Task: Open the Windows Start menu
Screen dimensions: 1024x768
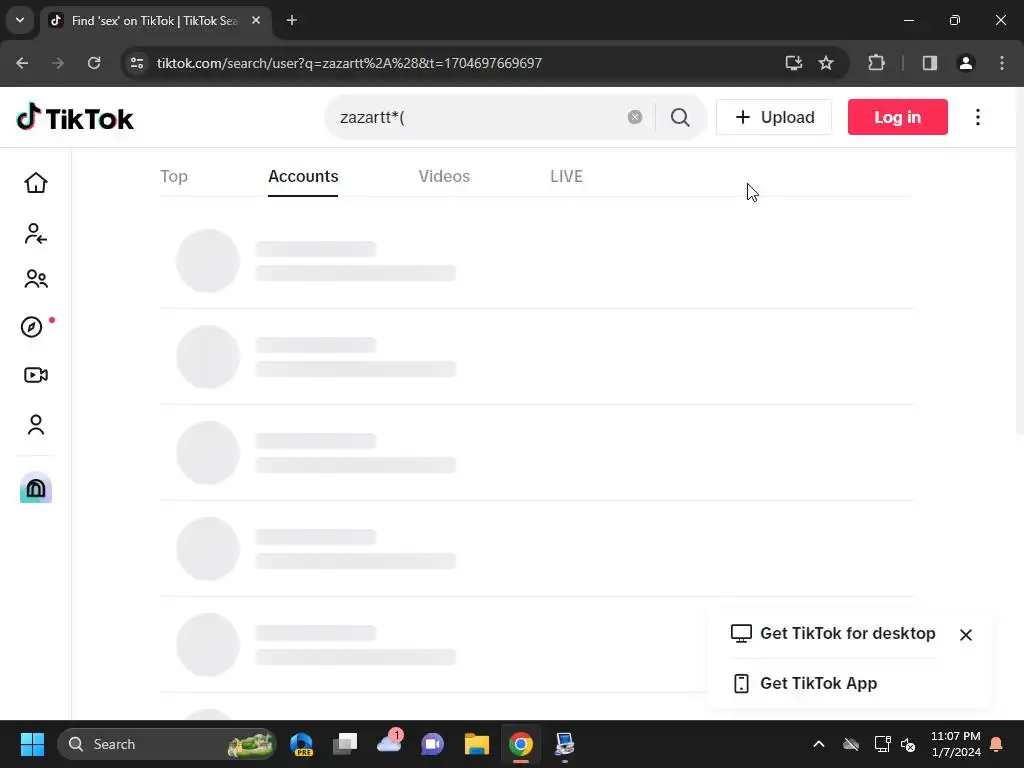Action: click(x=32, y=744)
